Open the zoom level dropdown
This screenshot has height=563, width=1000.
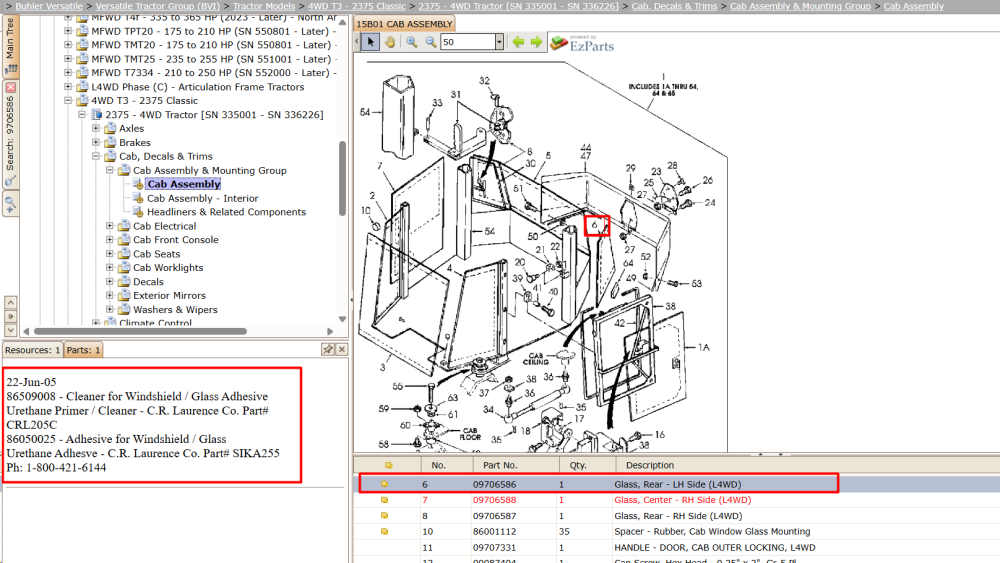click(499, 42)
